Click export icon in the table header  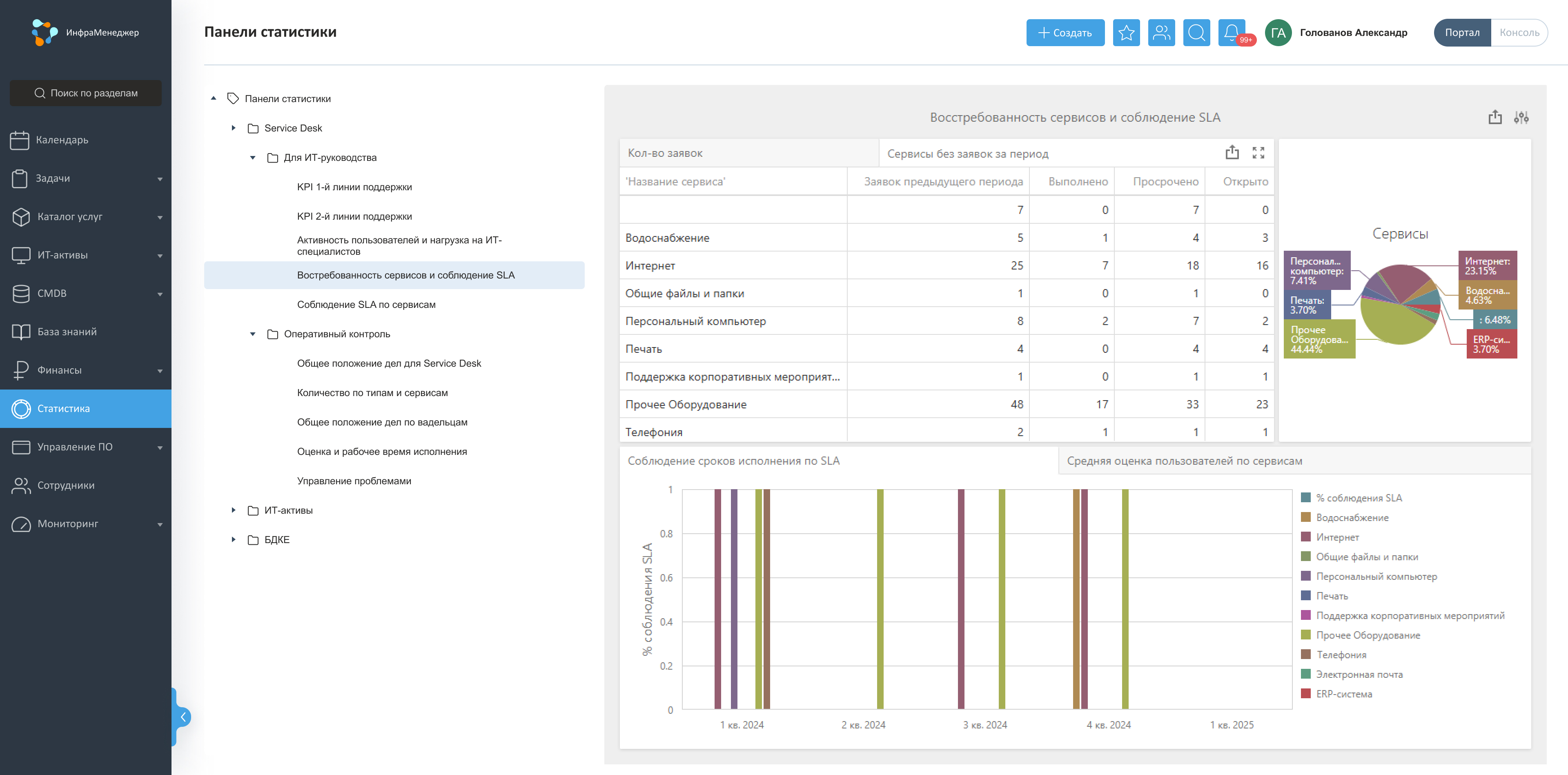1232,153
